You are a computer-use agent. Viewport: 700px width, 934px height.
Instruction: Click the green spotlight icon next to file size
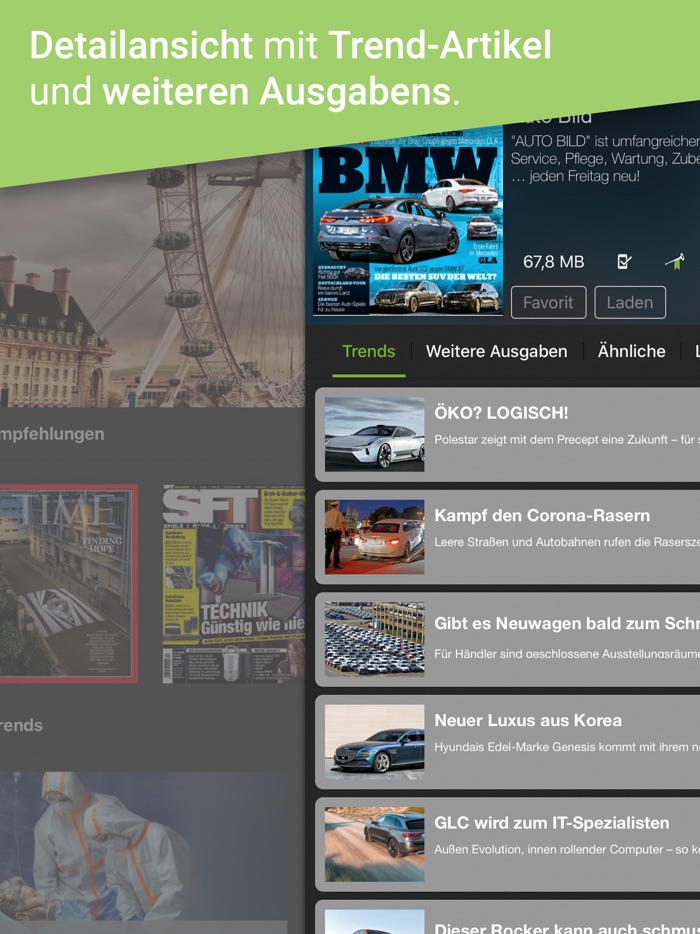click(x=676, y=261)
